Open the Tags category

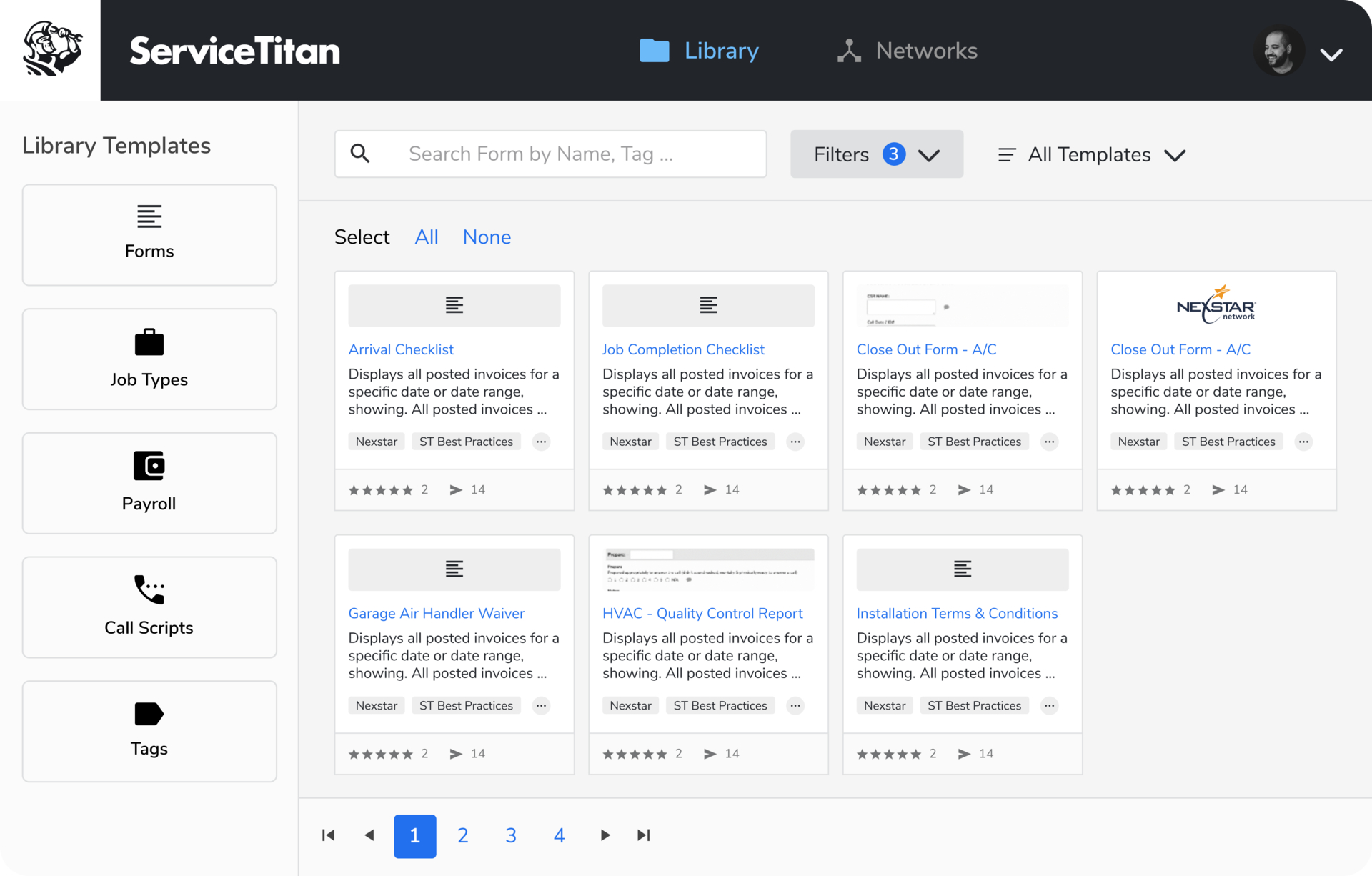149,731
